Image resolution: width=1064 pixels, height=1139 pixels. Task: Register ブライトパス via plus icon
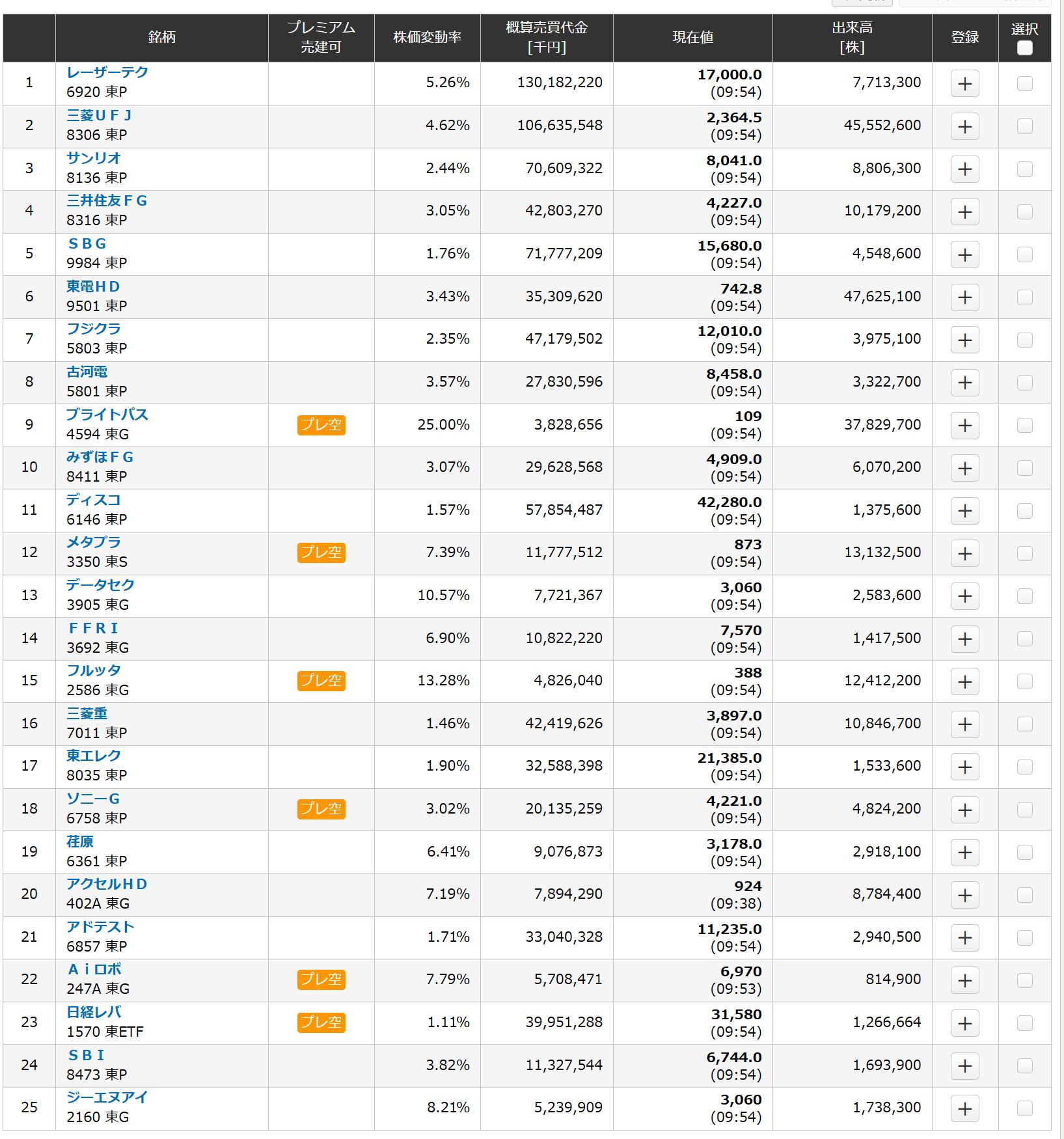964,425
